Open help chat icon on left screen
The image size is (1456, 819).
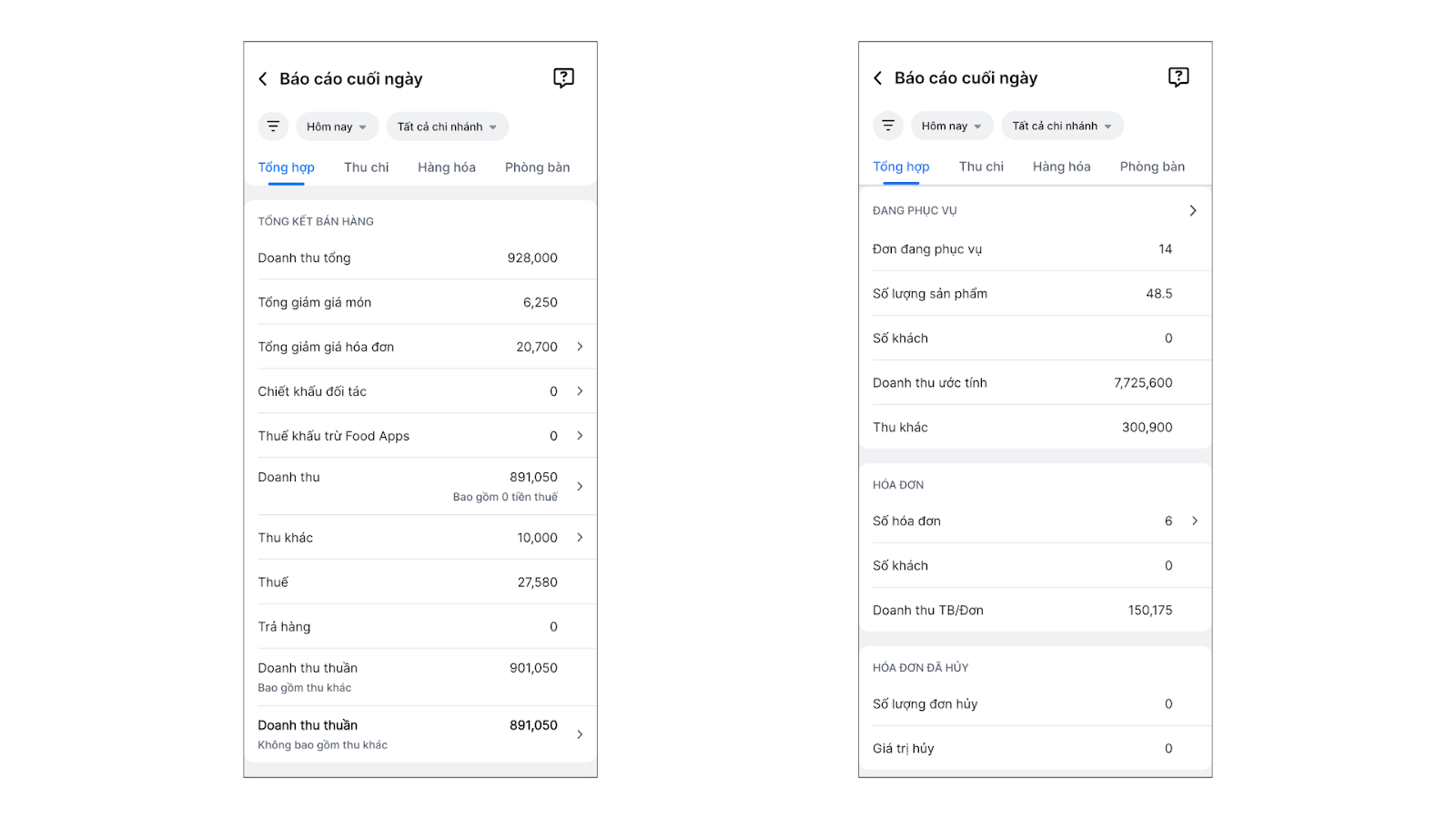(x=563, y=78)
